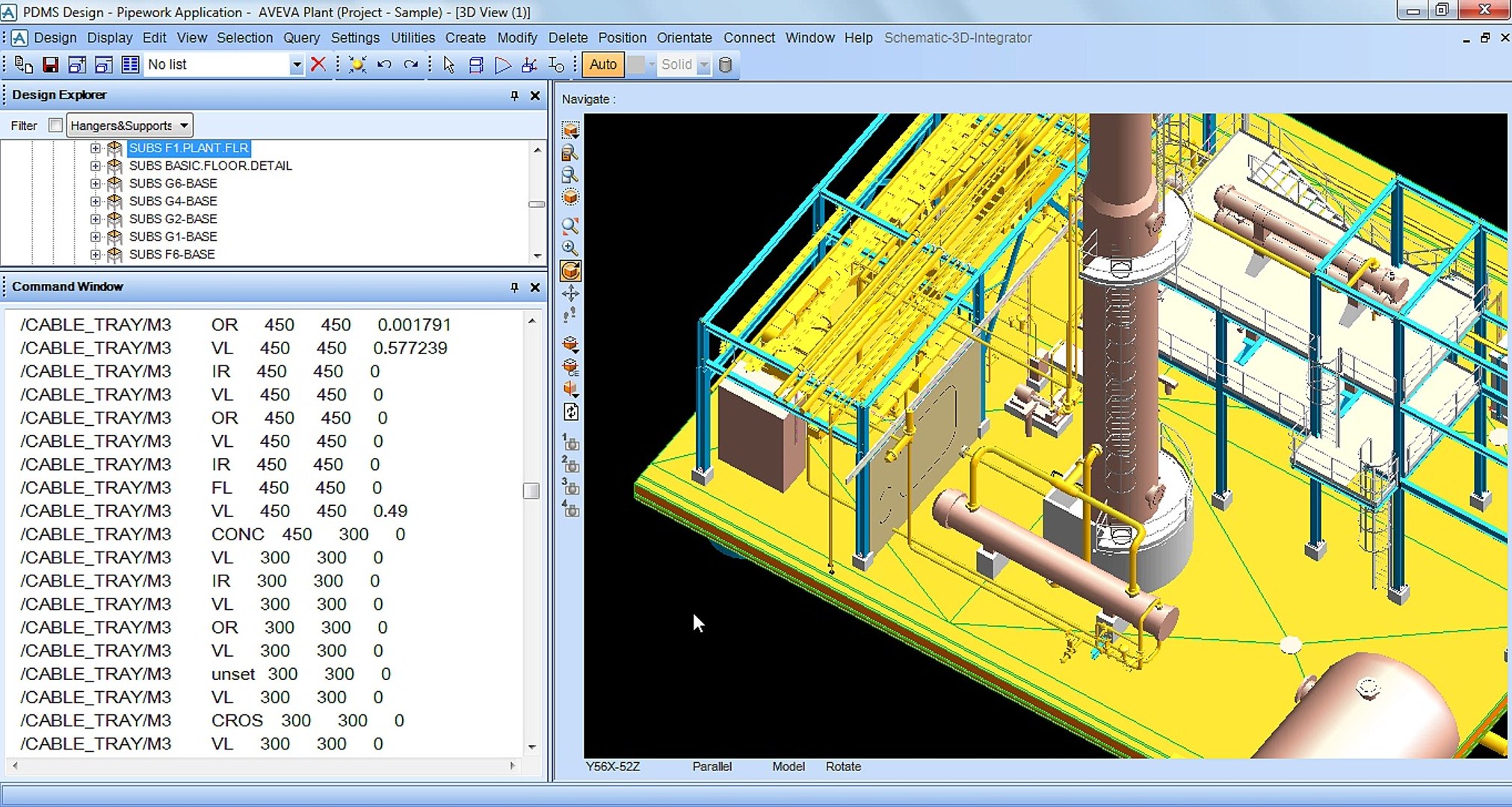Click the magnifier with red corner arrows
Image resolution: width=1512 pixels, height=807 pixels.
570,226
